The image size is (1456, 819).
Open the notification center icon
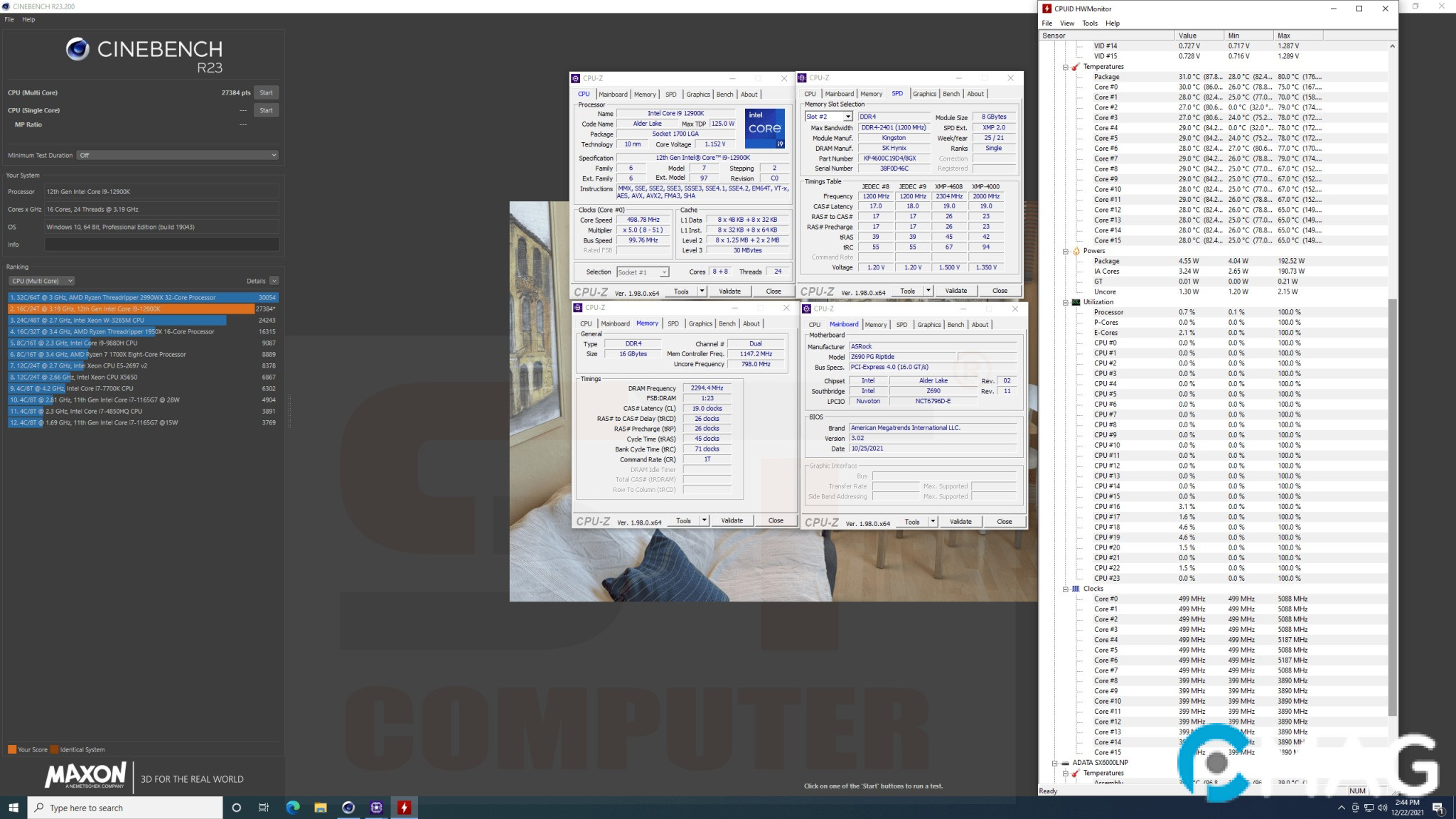(1438, 808)
